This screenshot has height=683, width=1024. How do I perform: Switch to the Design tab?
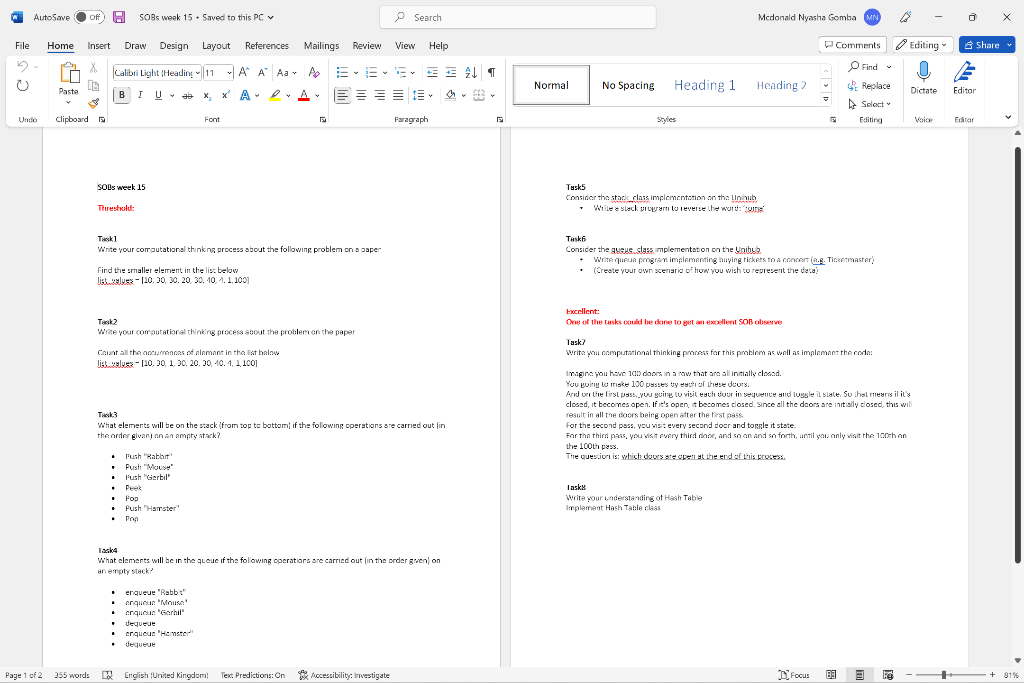(x=174, y=46)
